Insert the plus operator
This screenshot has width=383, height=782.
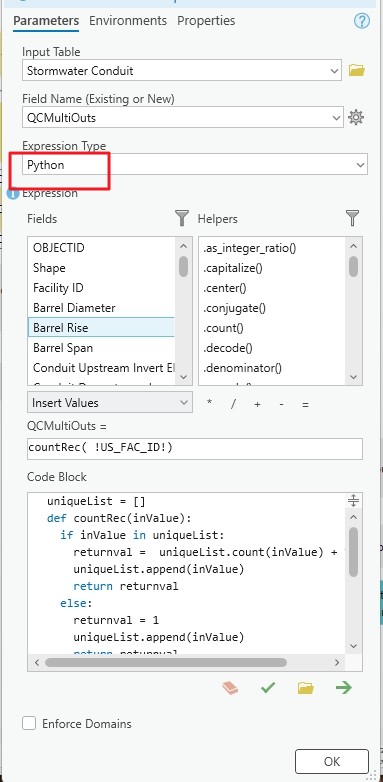click(257, 404)
